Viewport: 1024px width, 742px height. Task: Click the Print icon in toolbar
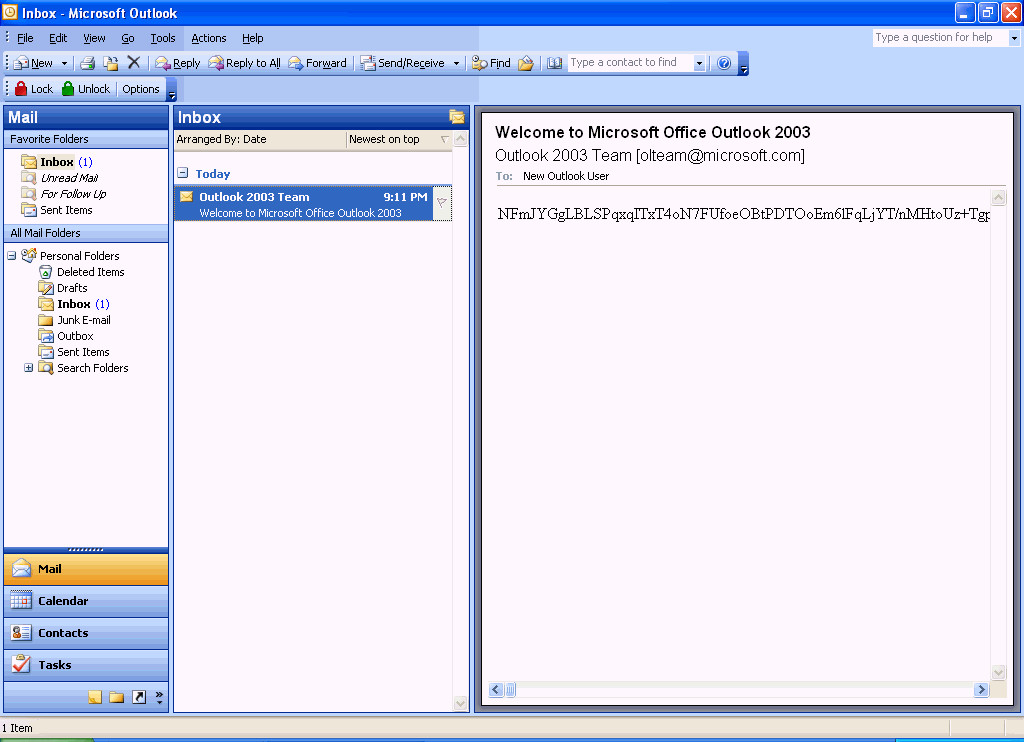[88, 63]
